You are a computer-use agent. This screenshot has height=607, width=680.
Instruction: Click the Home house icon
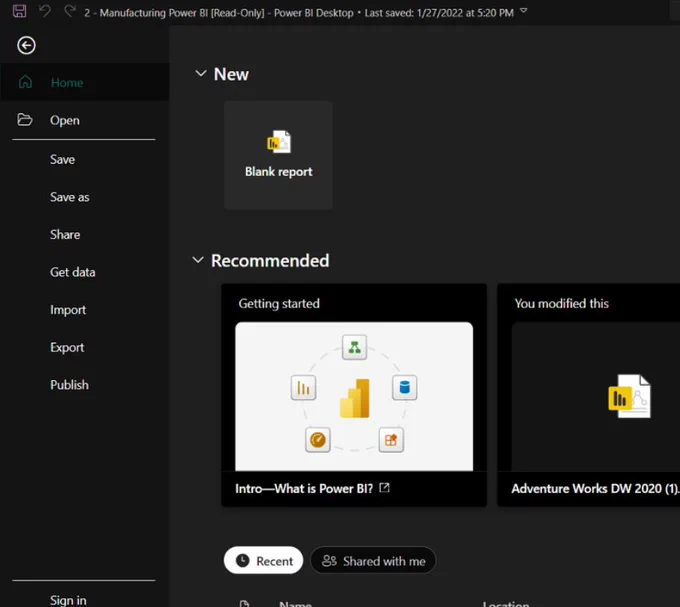[x=25, y=82]
